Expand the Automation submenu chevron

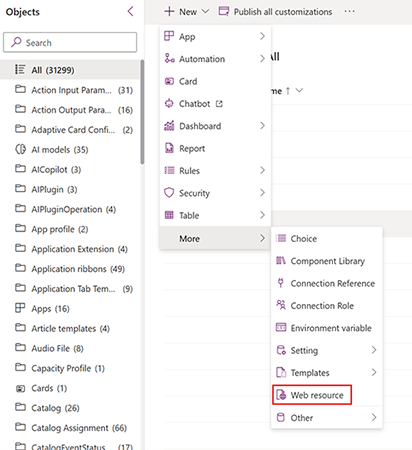(262, 58)
